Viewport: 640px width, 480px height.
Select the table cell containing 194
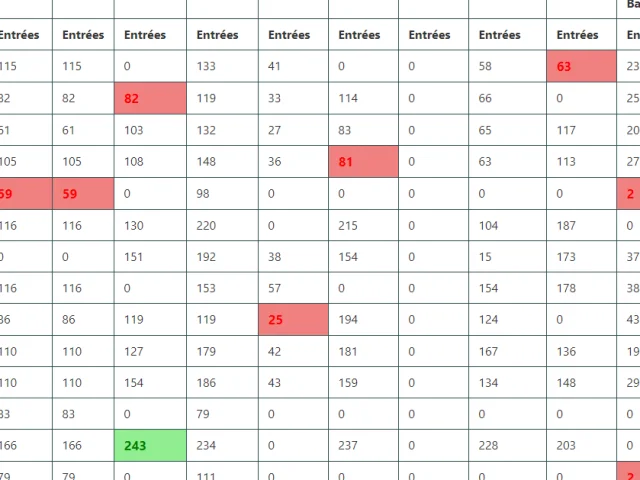click(x=363, y=321)
